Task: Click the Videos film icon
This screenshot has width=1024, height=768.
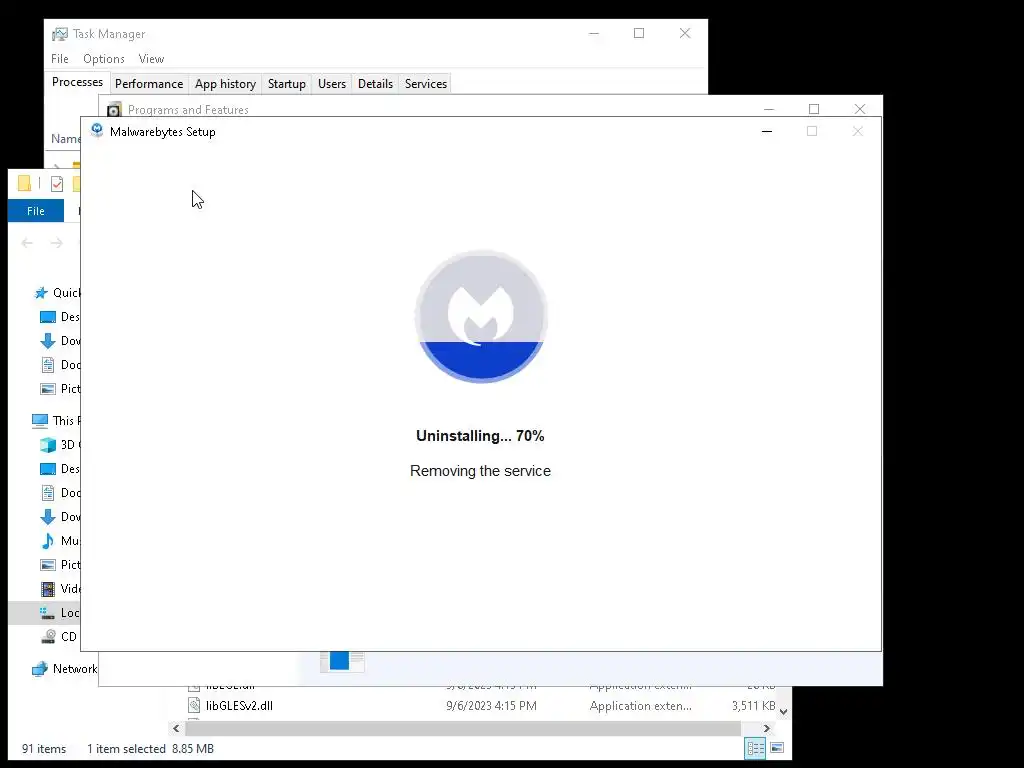Action: pyautogui.click(x=48, y=589)
